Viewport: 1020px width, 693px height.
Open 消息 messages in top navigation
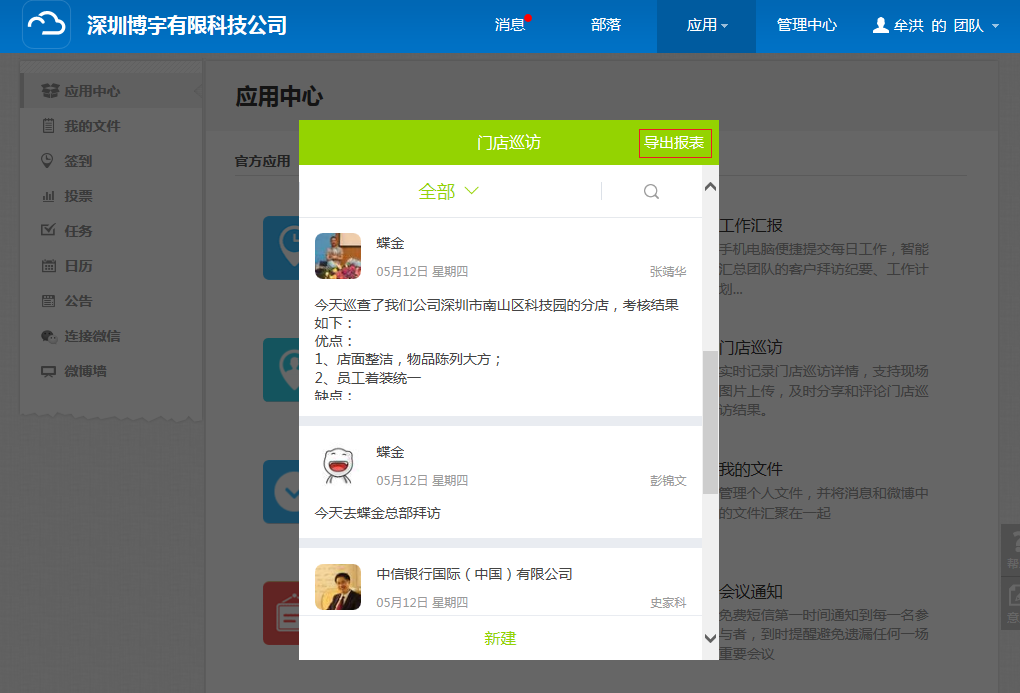tap(510, 25)
